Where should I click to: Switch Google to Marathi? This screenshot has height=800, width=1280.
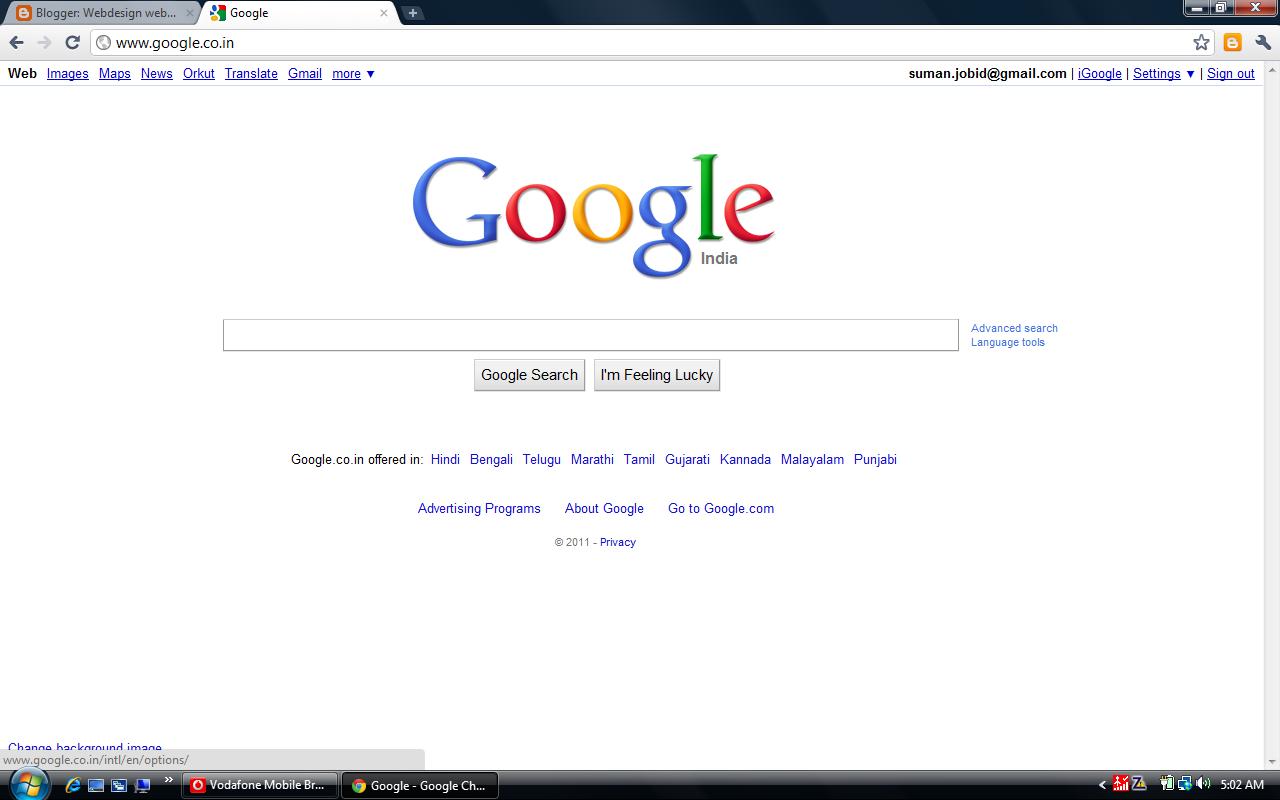click(592, 459)
